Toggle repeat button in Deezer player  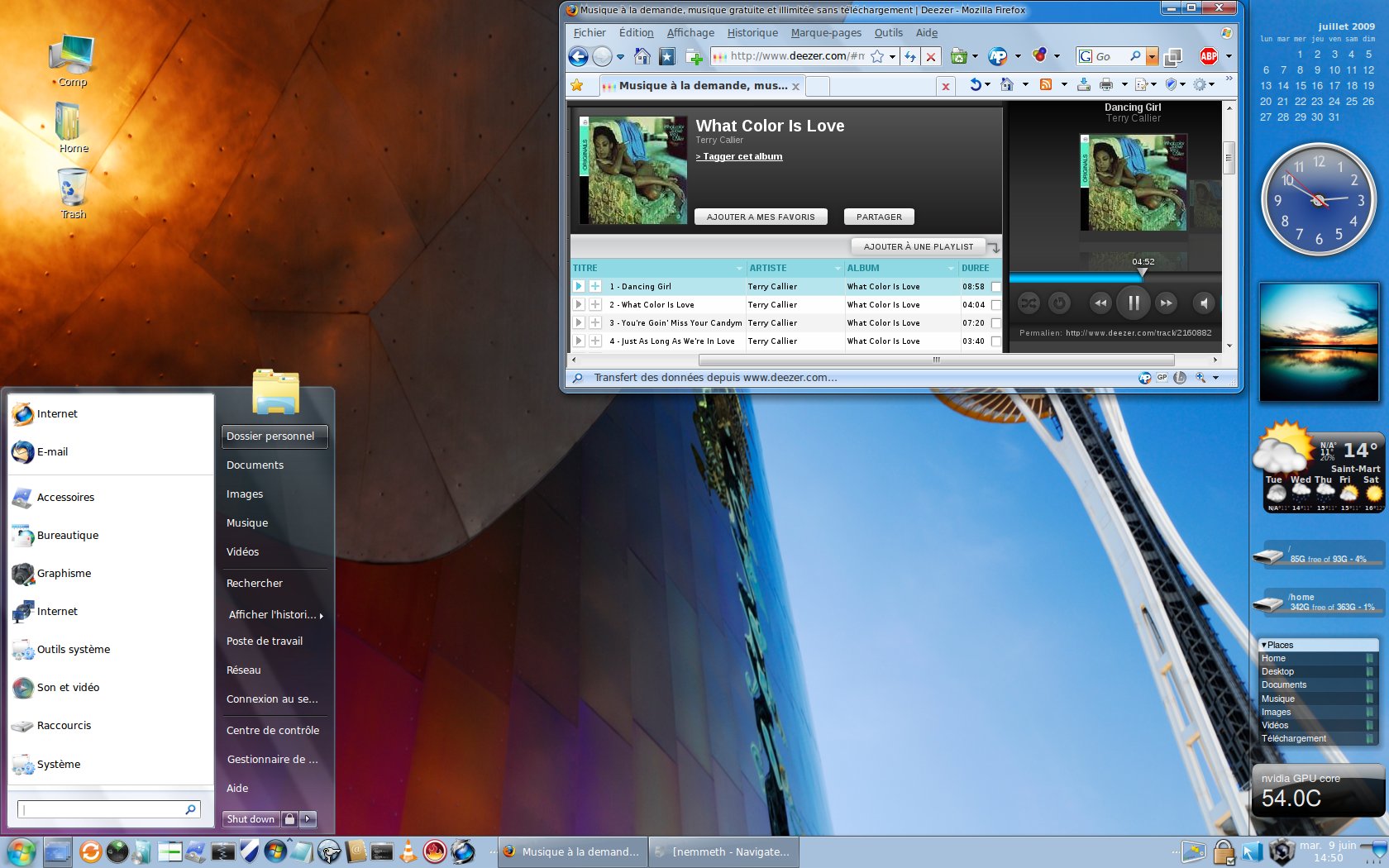[x=1059, y=303]
